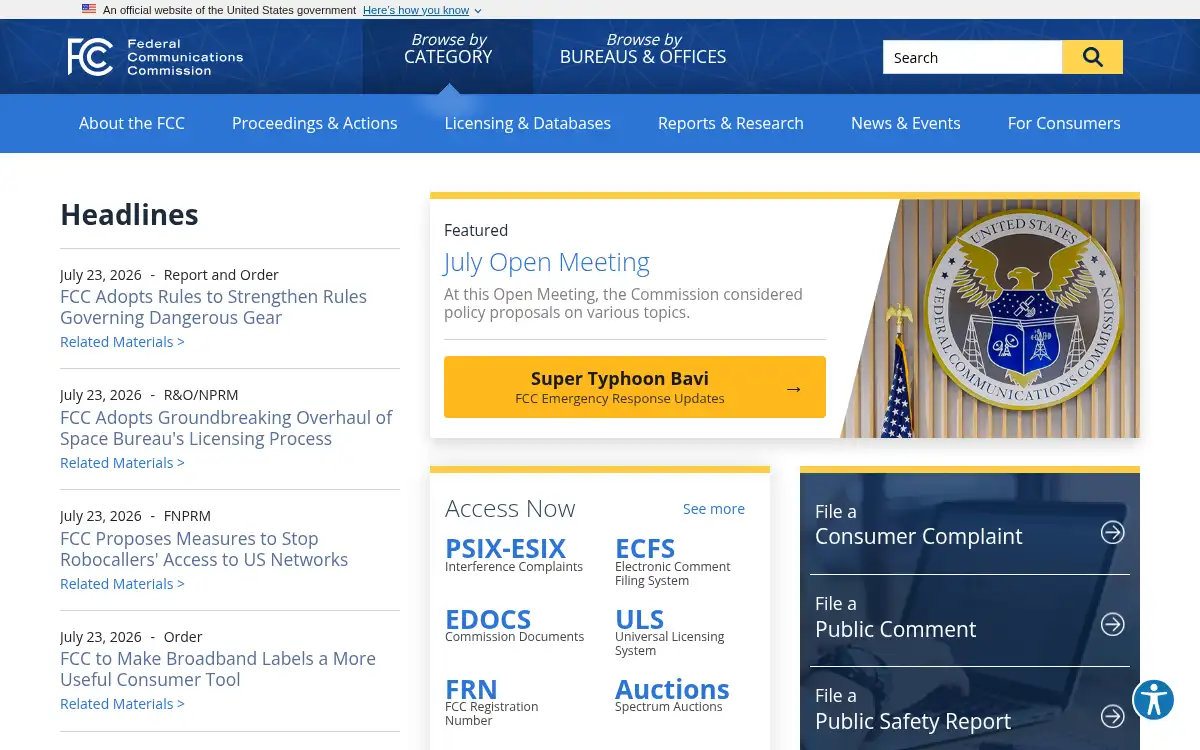Open ECFS Electronic Comment Filing System

(x=672, y=561)
